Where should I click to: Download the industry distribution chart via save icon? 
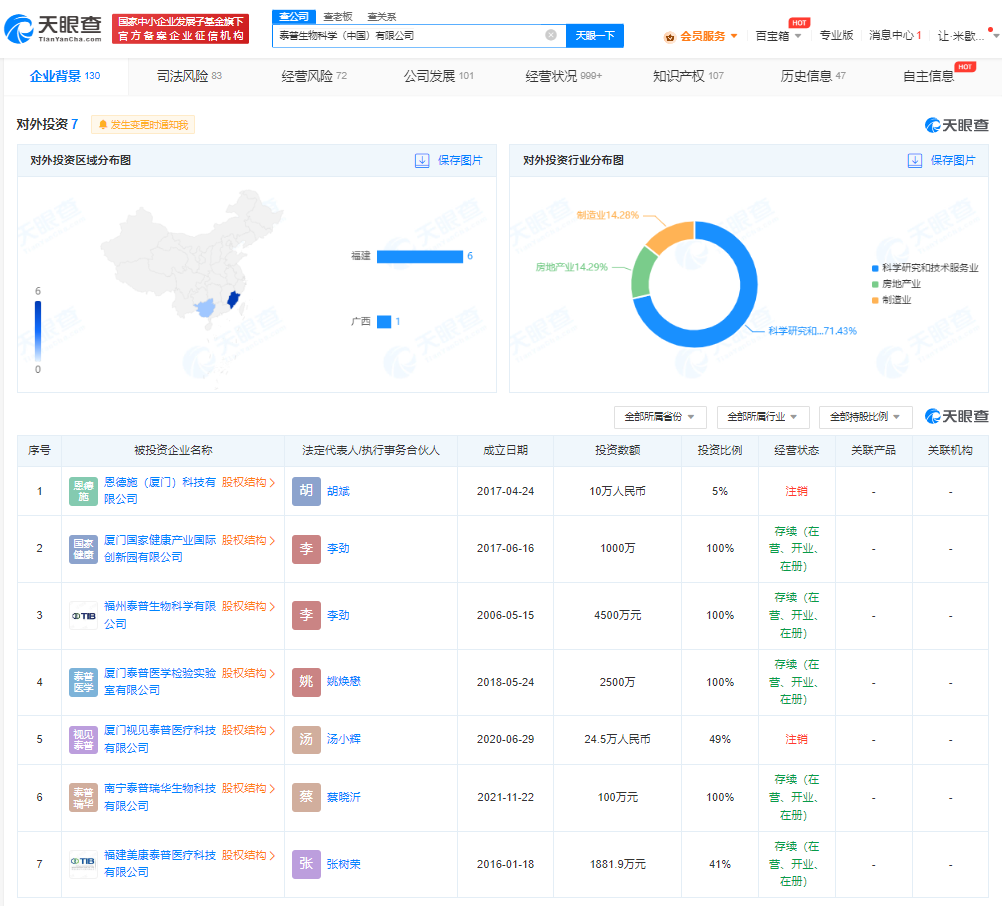(x=914, y=160)
